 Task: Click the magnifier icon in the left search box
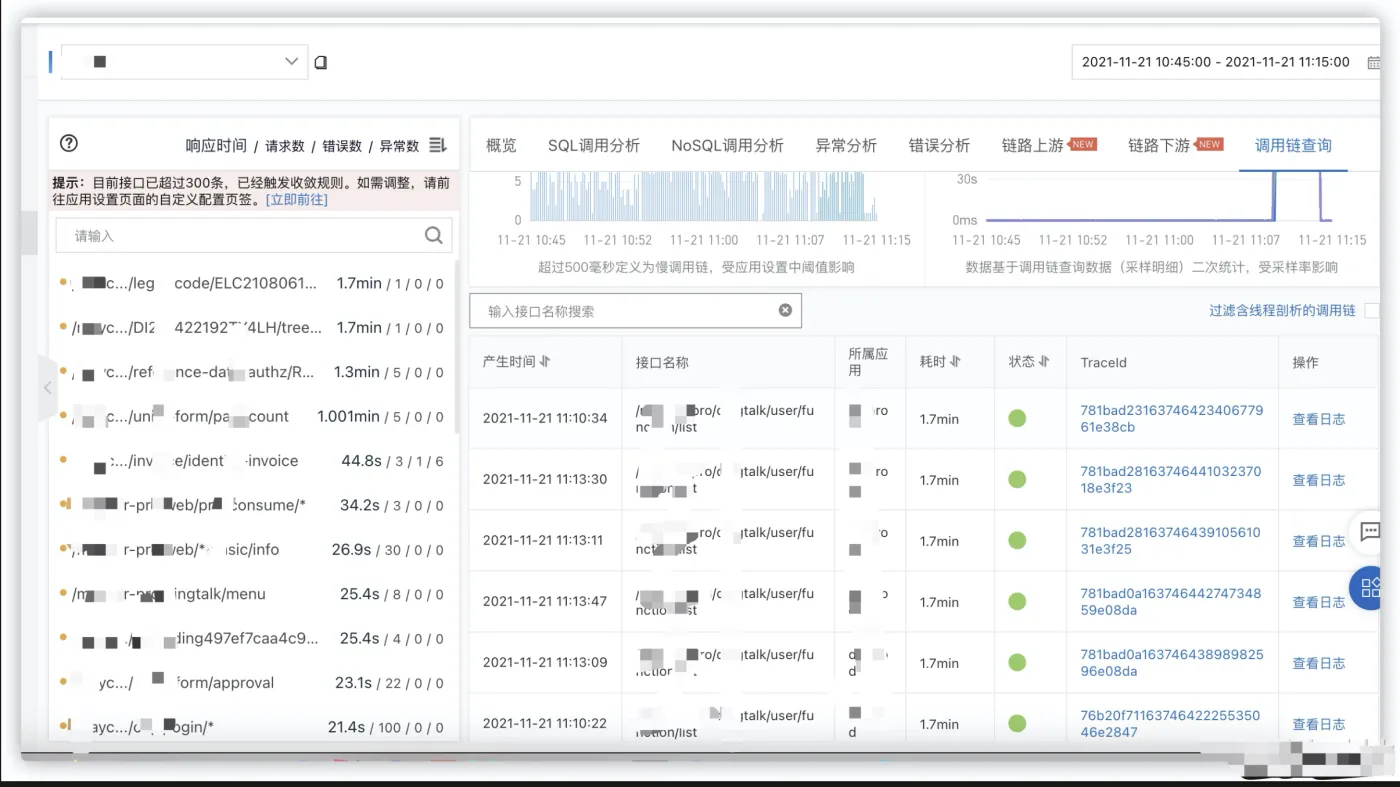pos(433,235)
